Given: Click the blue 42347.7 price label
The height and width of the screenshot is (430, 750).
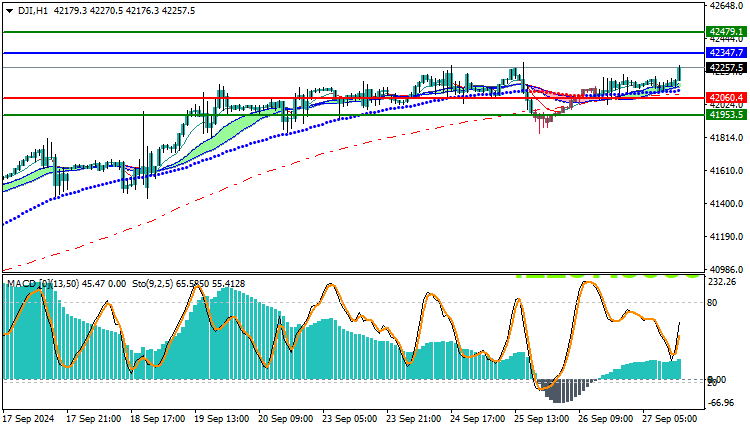Looking at the screenshot, I should click(726, 53).
